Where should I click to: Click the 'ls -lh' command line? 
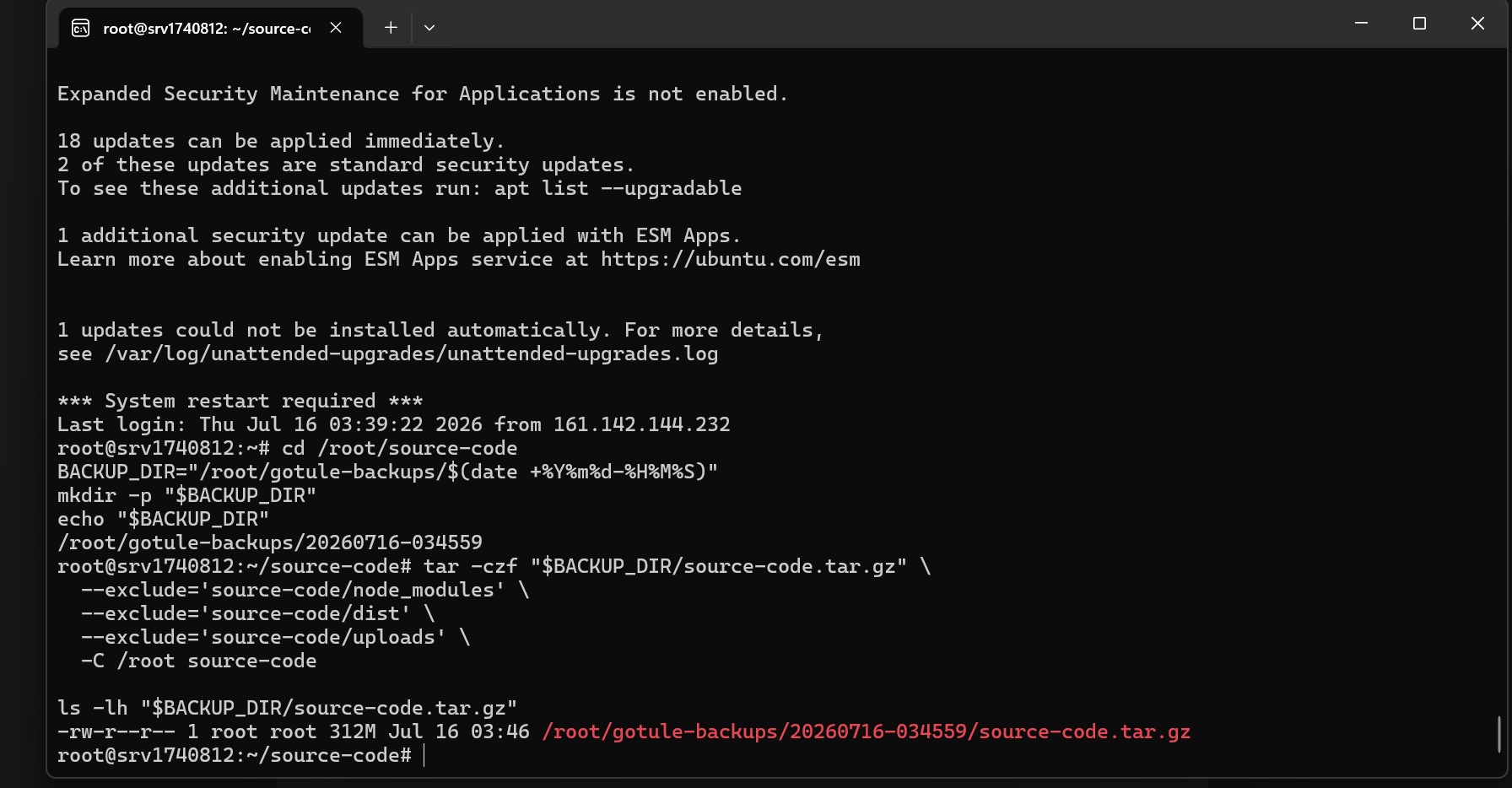[287, 708]
